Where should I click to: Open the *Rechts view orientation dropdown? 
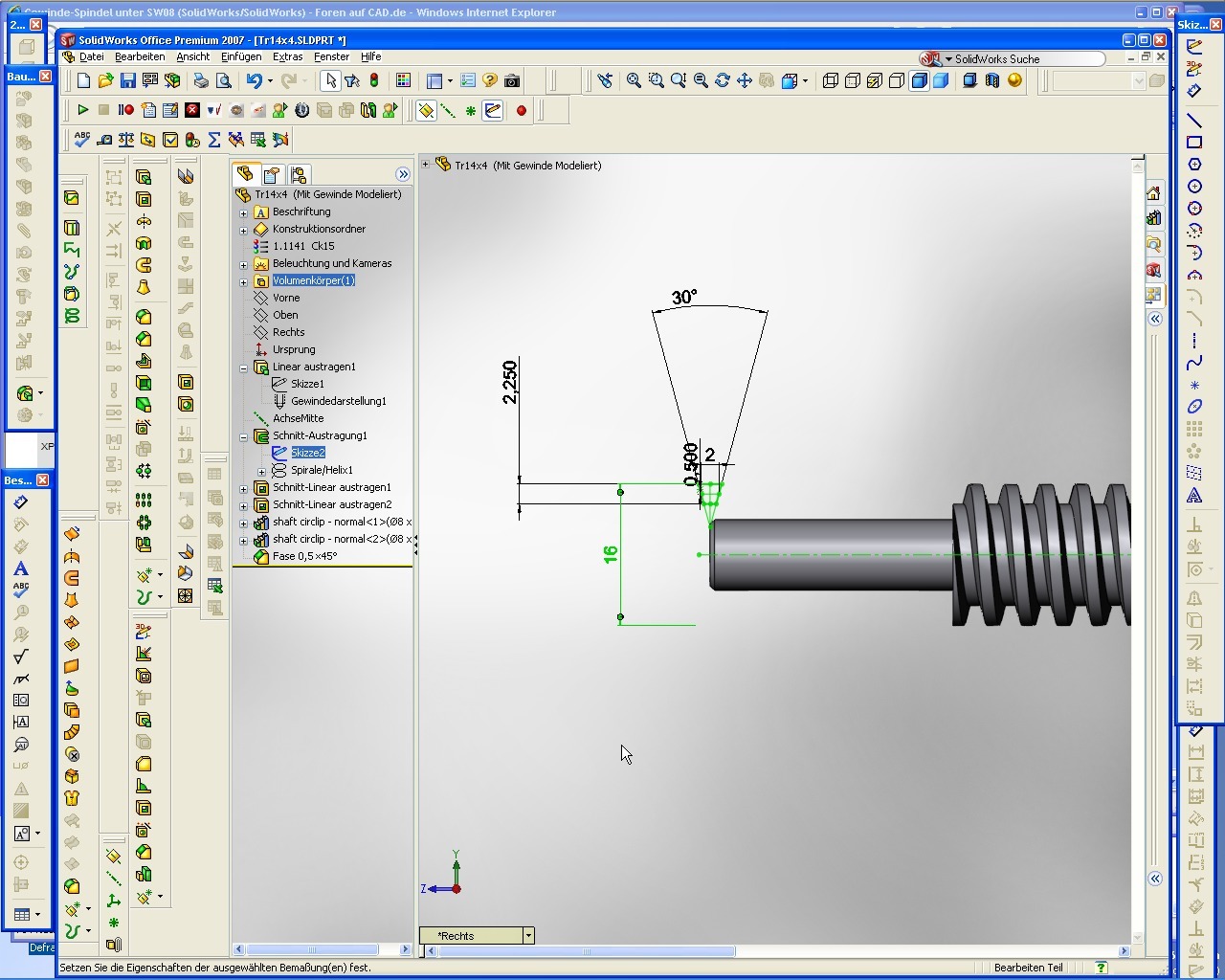[x=527, y=936]
